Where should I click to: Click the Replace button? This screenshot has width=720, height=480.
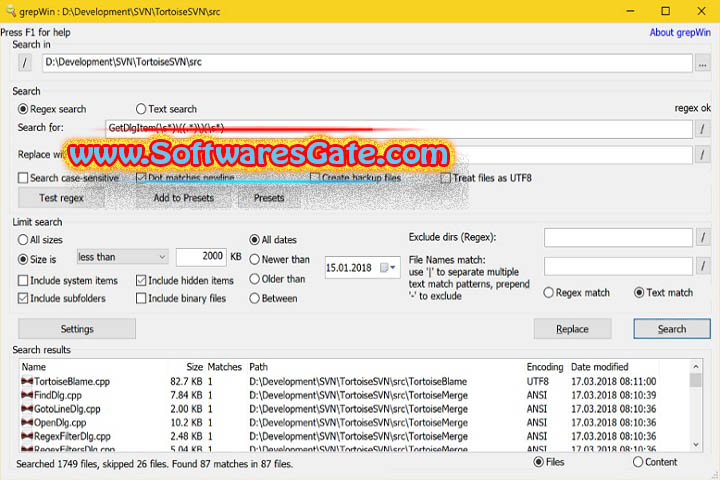(x=572, y=329)
